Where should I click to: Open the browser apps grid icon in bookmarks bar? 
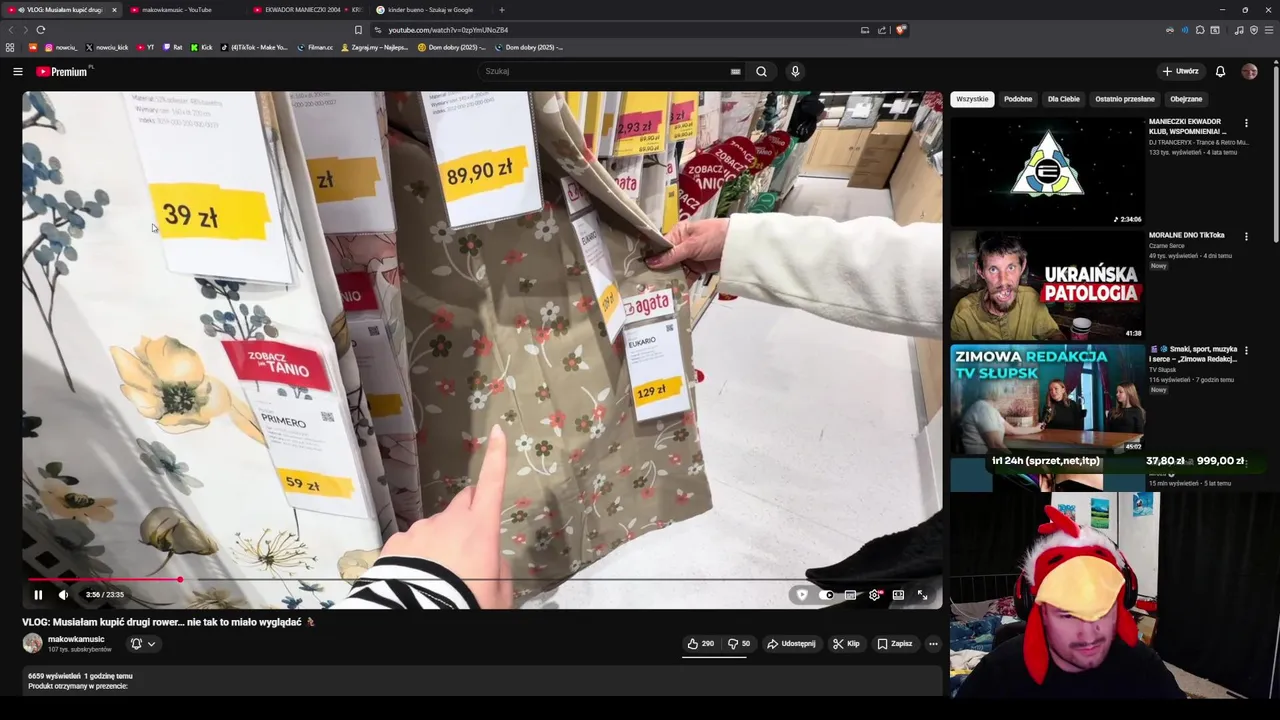pyautogui.click(x=10, y=47)
